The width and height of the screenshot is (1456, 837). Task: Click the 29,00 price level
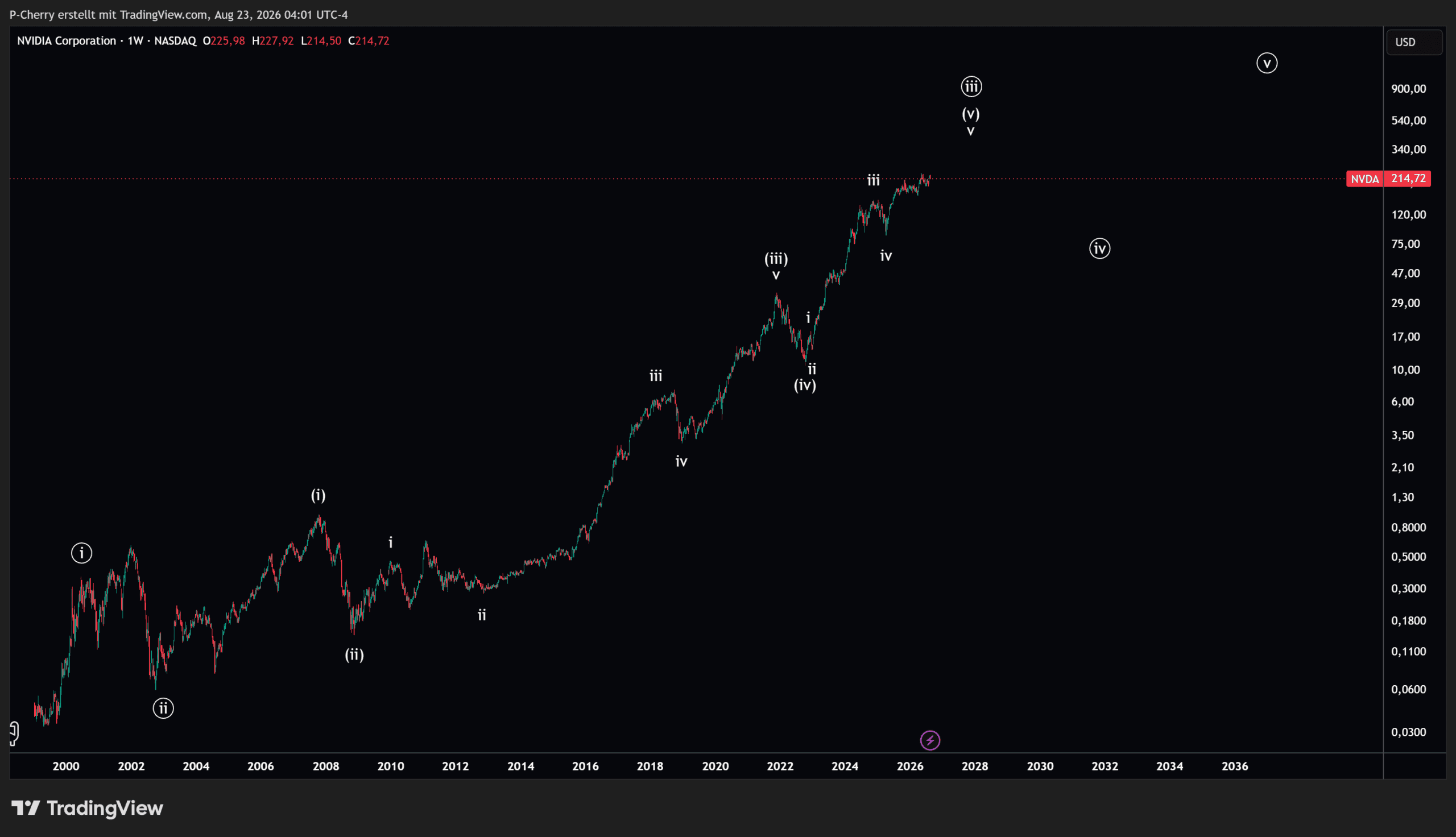click(x=1405, y=304)
